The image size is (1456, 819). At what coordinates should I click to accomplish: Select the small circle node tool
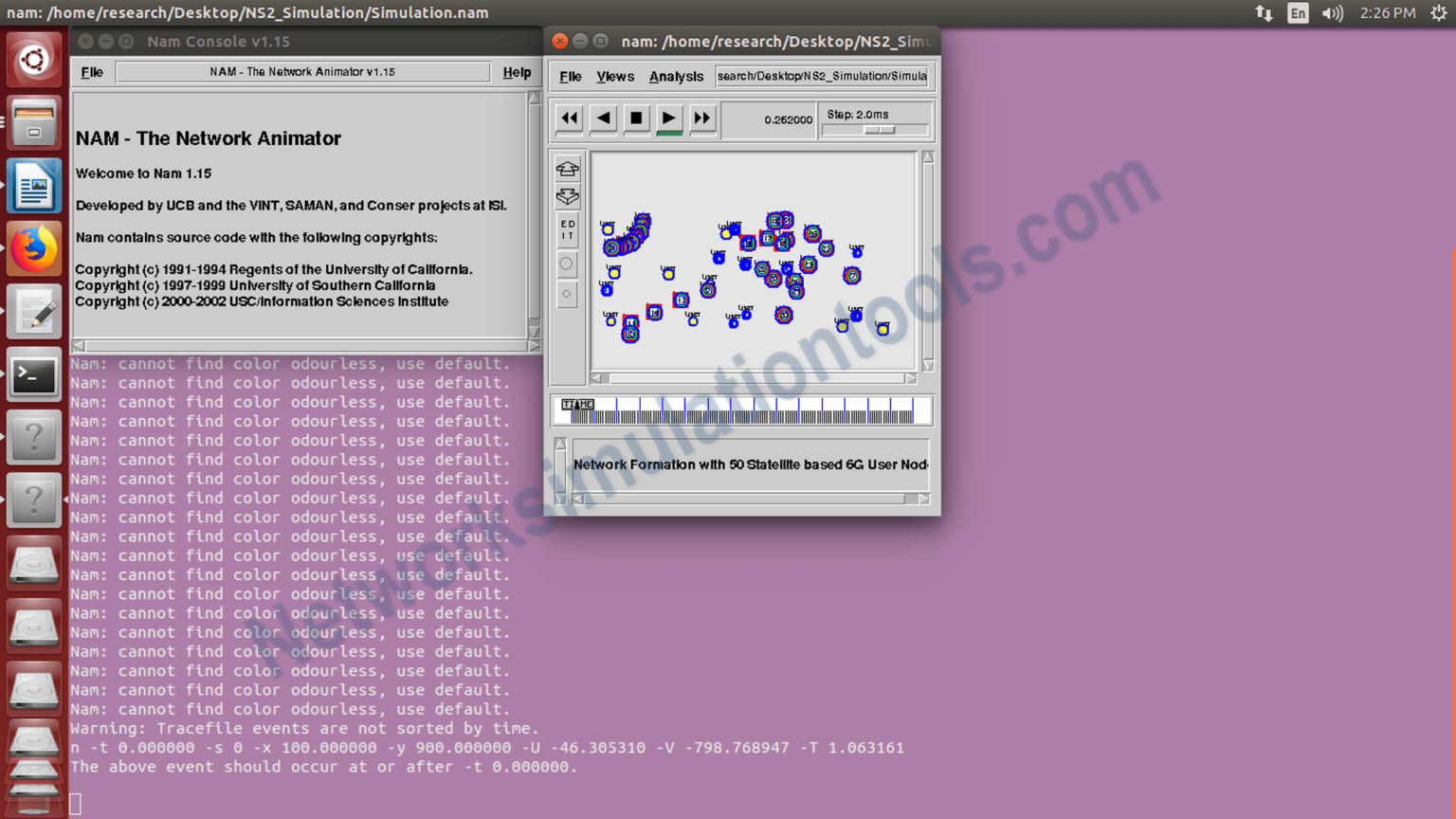pos(567,295)
